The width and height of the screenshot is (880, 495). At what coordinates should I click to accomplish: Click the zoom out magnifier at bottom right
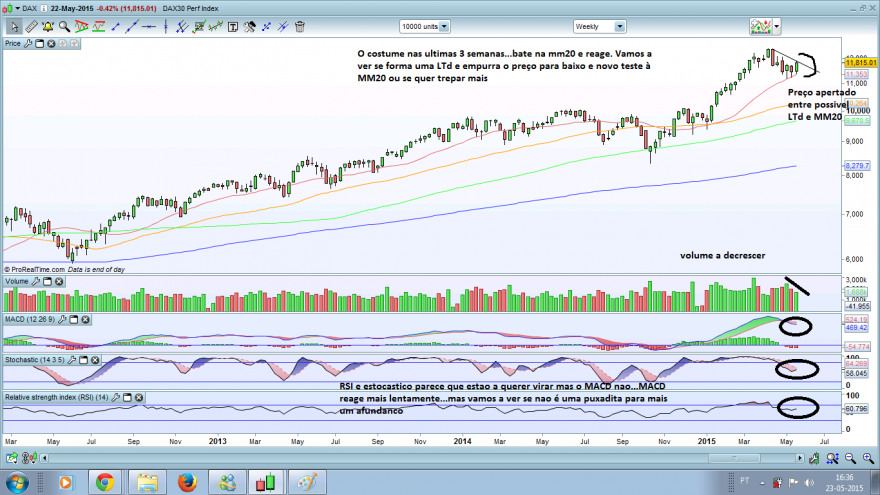850,459
